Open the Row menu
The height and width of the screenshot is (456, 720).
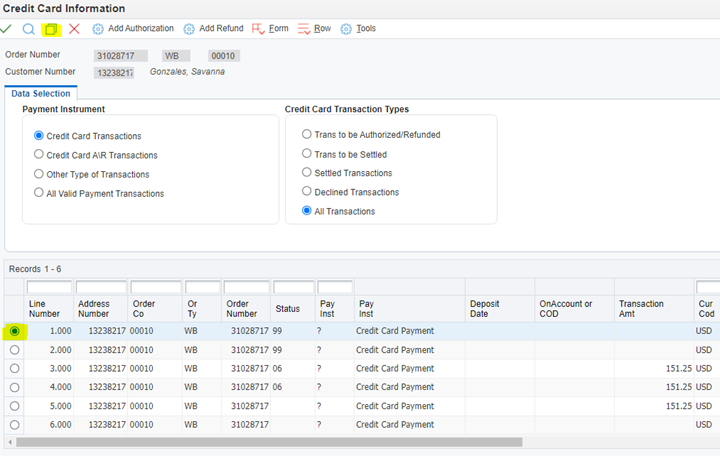322,28
